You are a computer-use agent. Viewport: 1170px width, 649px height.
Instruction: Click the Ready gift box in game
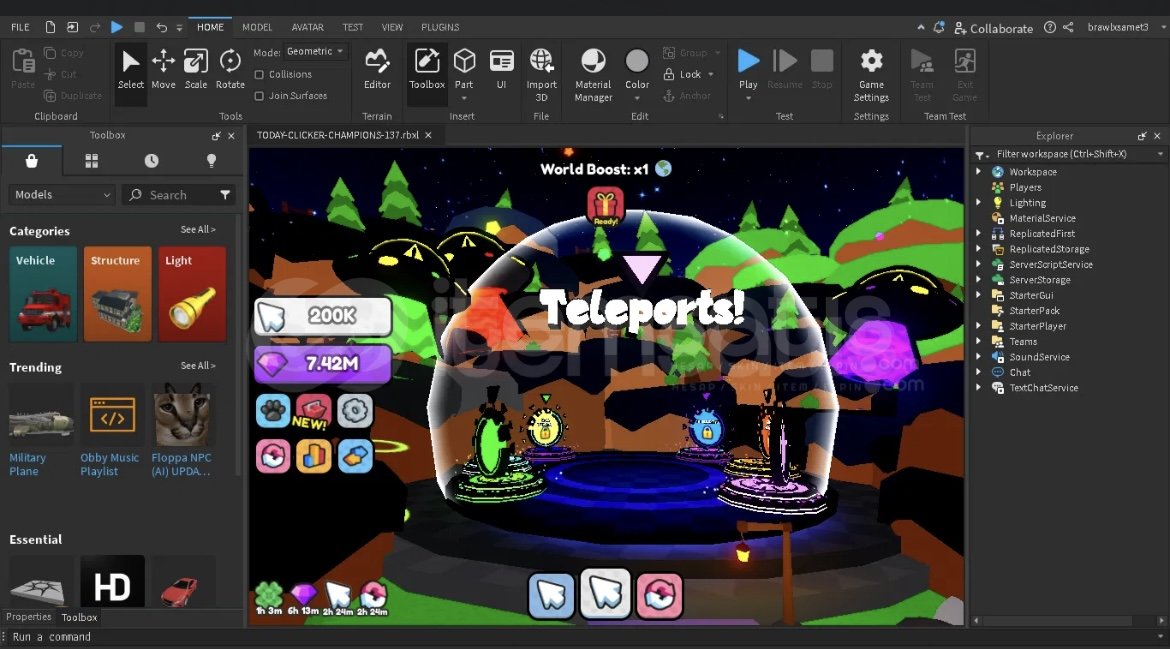(x=605, y=206)
